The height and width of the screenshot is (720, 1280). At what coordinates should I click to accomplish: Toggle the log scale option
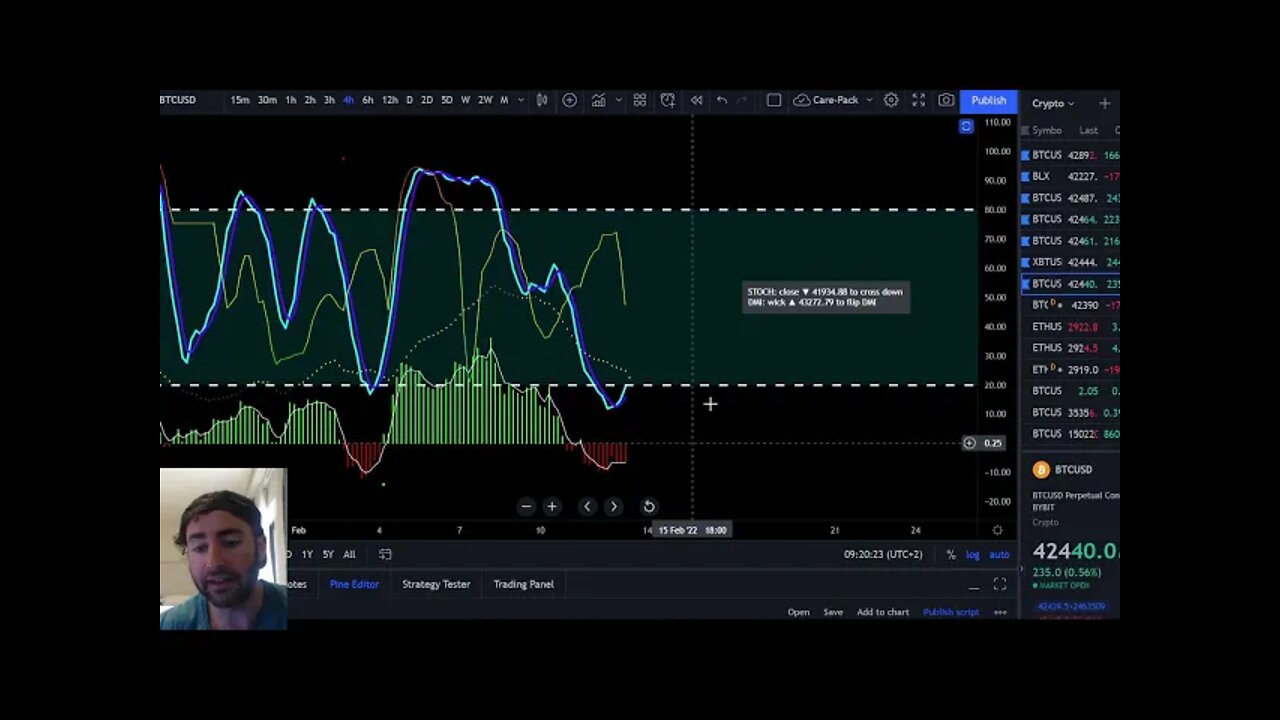coord(972,554)
